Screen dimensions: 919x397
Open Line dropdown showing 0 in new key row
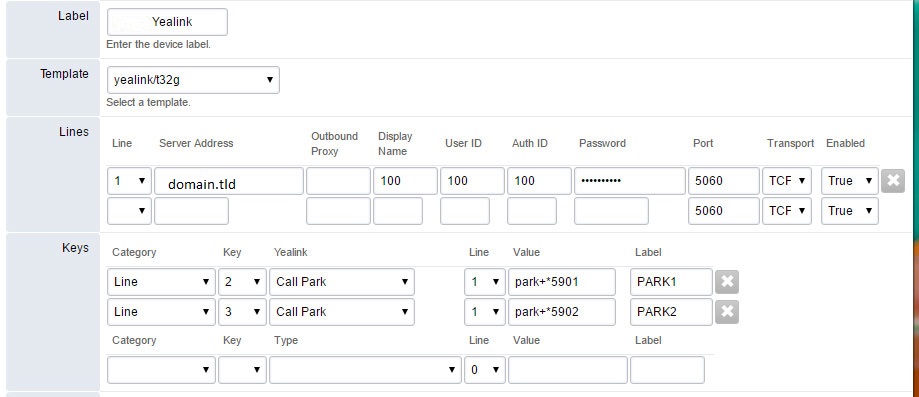coord(485,370)
